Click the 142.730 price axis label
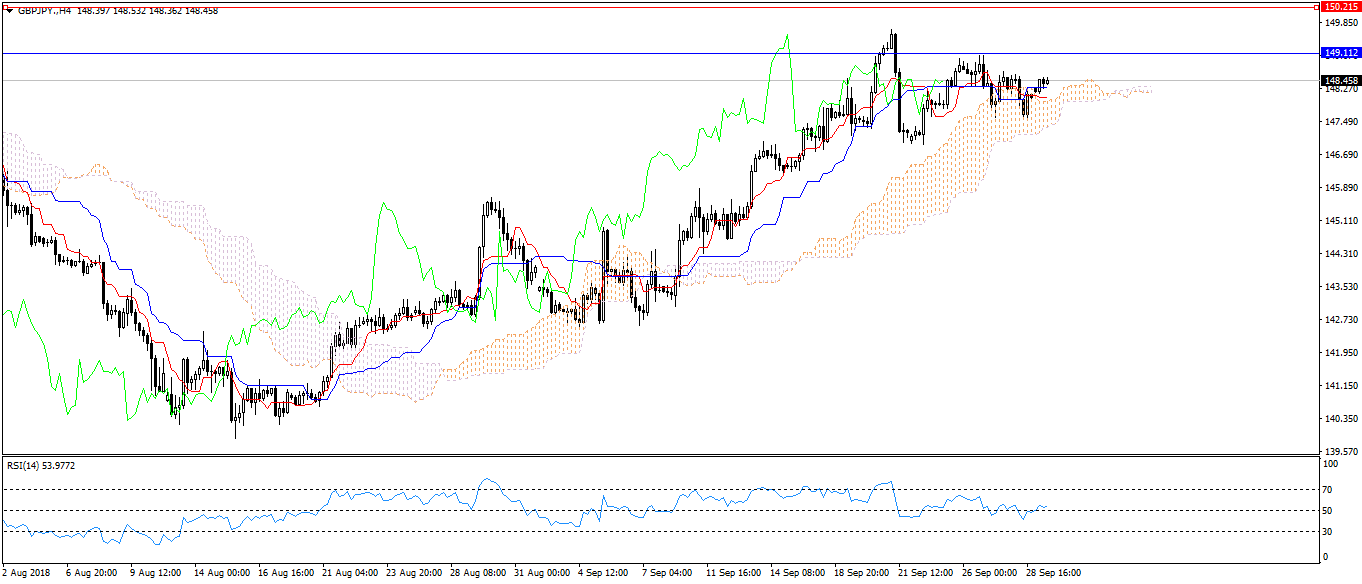 pyautogui.click(x=1340, y=320)
